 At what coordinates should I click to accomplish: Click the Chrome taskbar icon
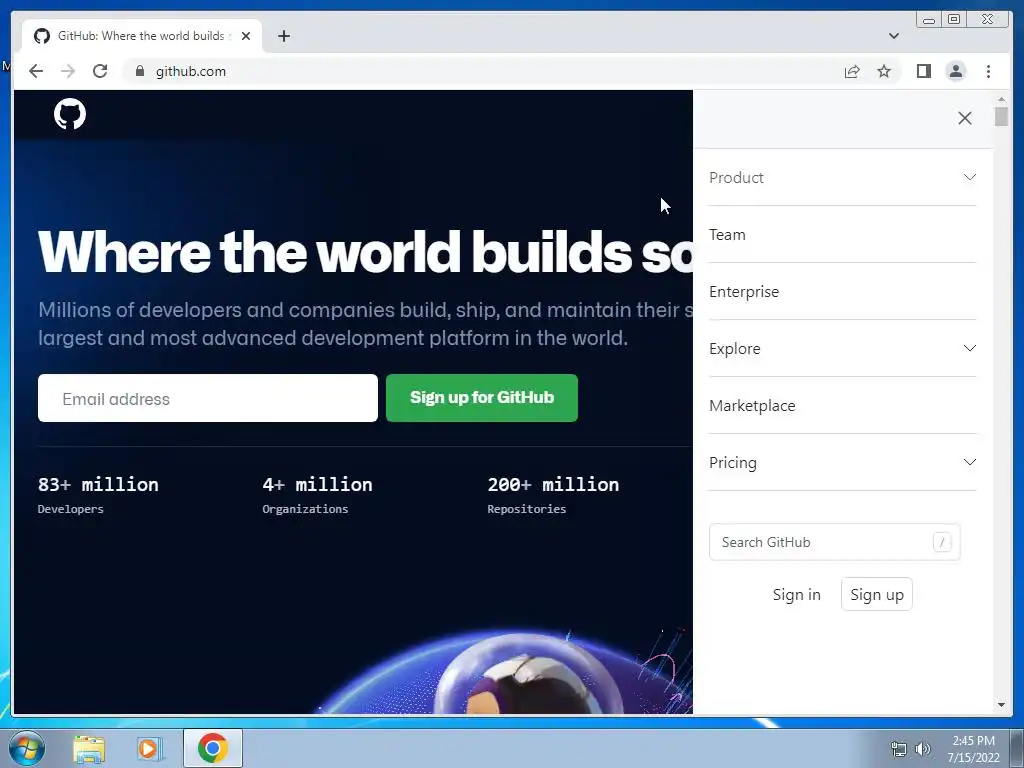[213, 748]
